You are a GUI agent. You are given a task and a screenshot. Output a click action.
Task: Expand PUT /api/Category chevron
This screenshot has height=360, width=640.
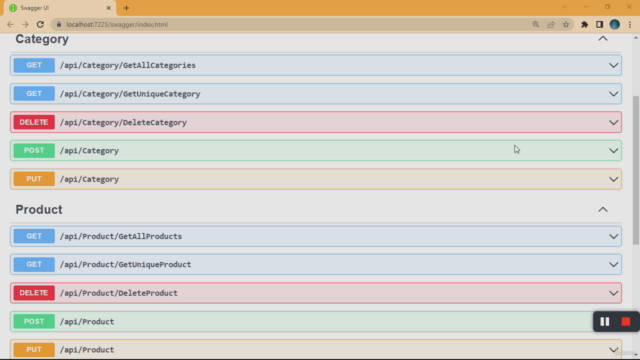tap(613, 179)
